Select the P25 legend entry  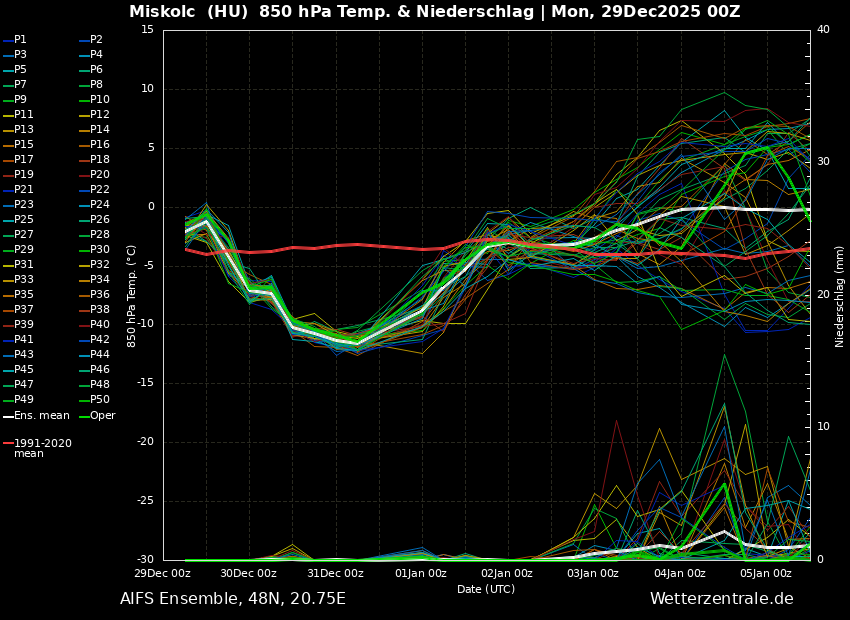[x=24, y=220]
